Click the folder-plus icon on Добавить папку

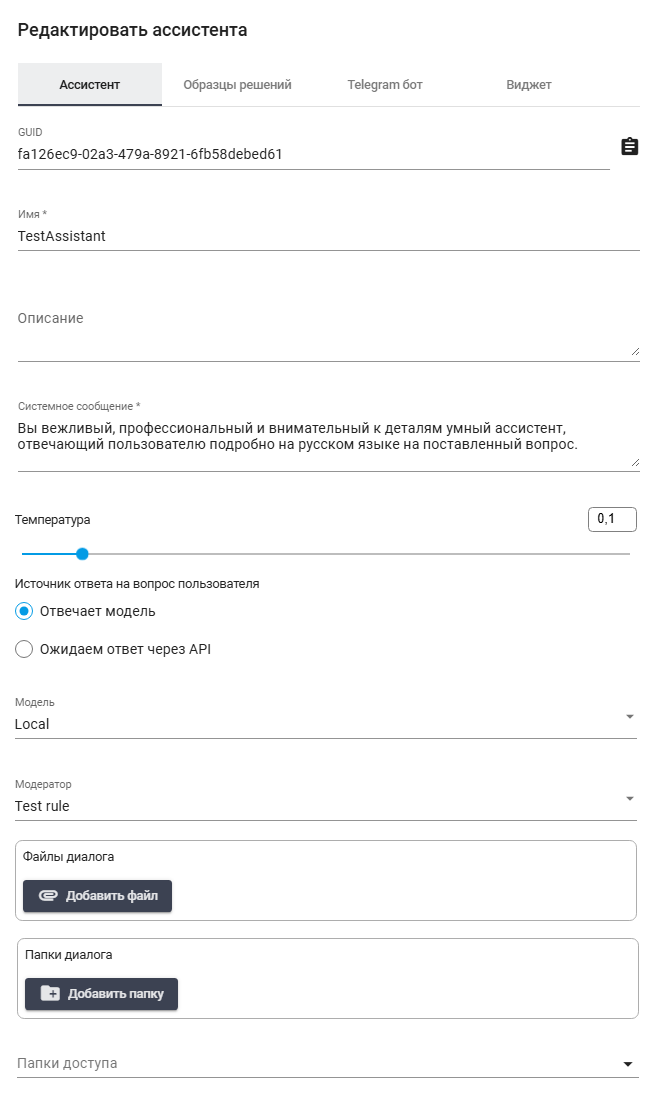click(x=50, y=994)
